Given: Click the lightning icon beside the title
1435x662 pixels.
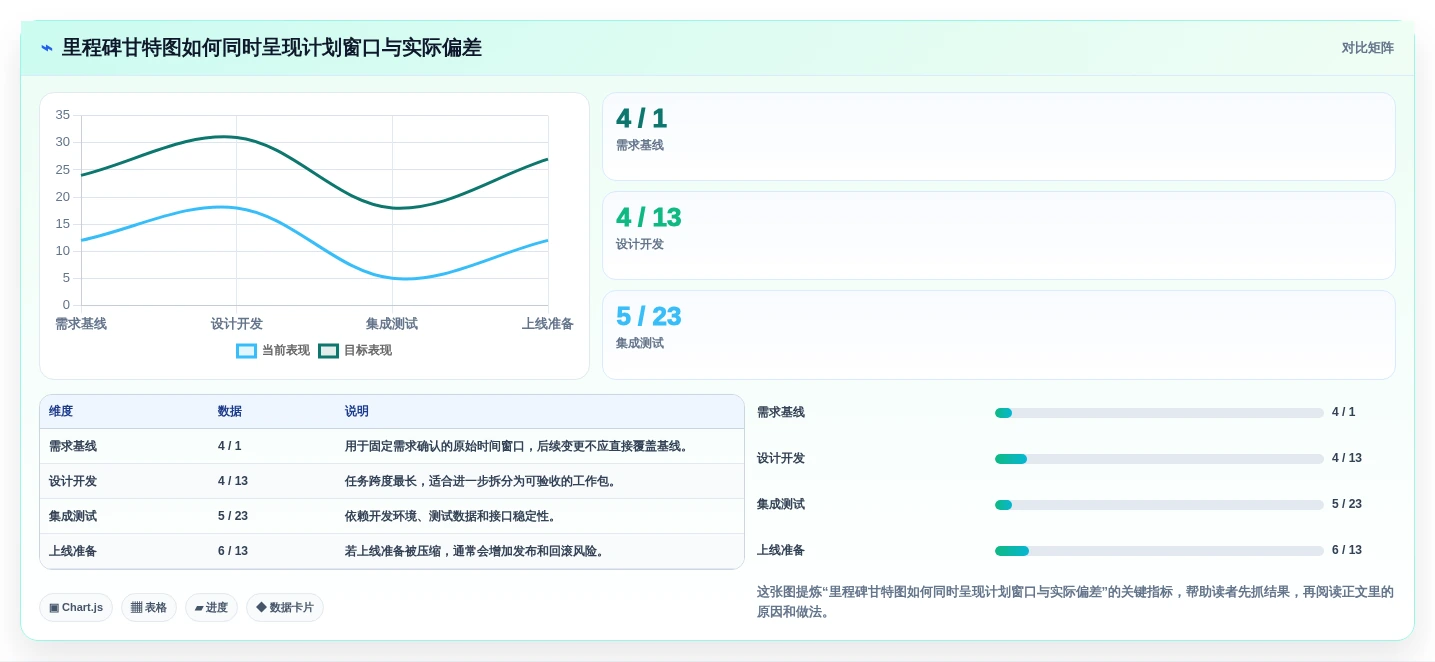Looking at the screenshot, I should (x=47, y=48).
